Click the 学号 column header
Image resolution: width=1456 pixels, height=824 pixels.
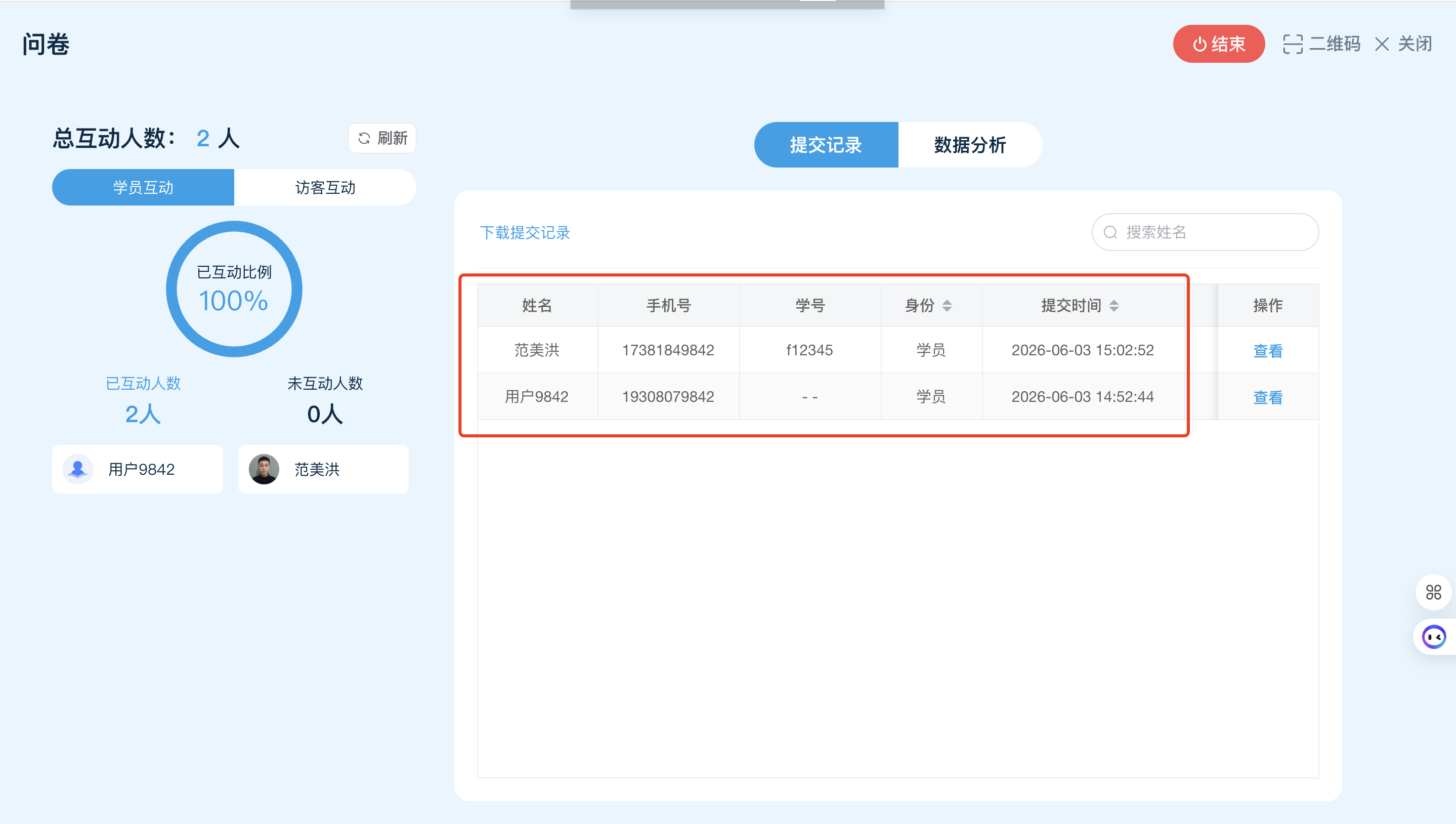point(810,306)
